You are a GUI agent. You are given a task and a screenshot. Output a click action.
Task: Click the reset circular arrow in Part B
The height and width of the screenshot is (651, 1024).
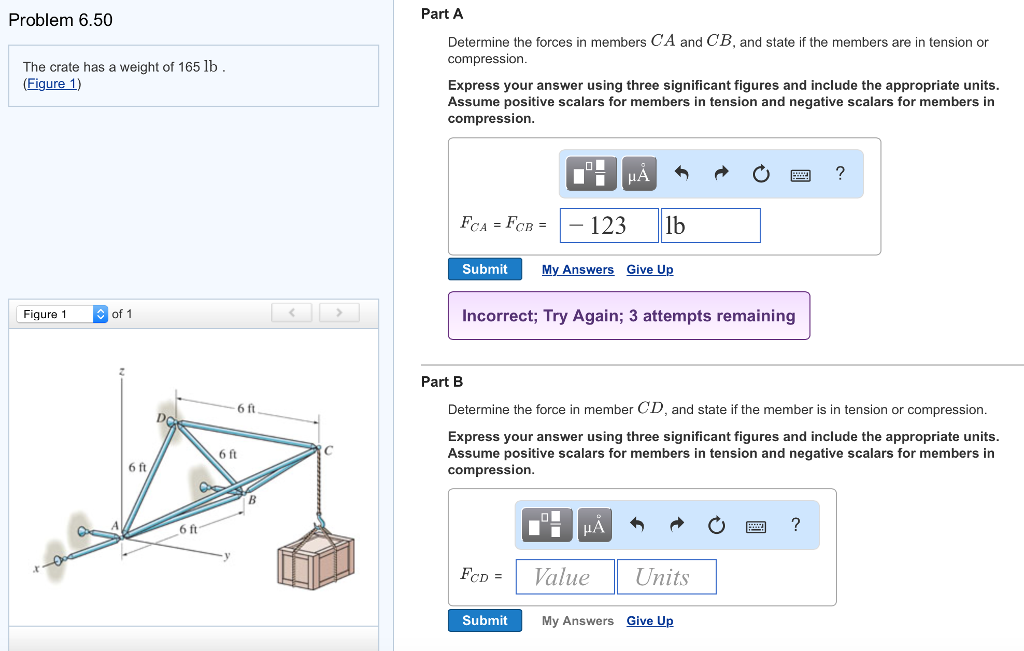click(x=716, y=525)
